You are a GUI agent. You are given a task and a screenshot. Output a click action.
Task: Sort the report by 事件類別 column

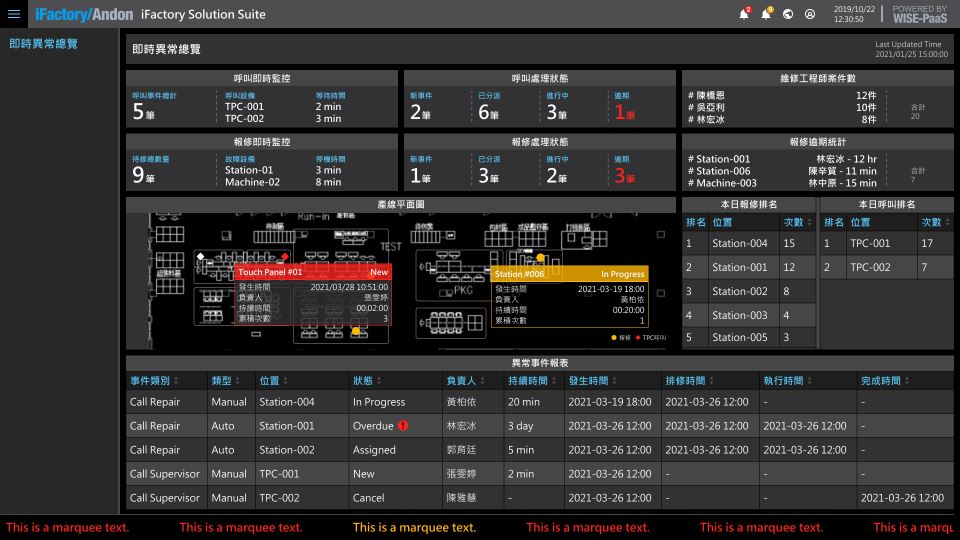pos(150,381)
